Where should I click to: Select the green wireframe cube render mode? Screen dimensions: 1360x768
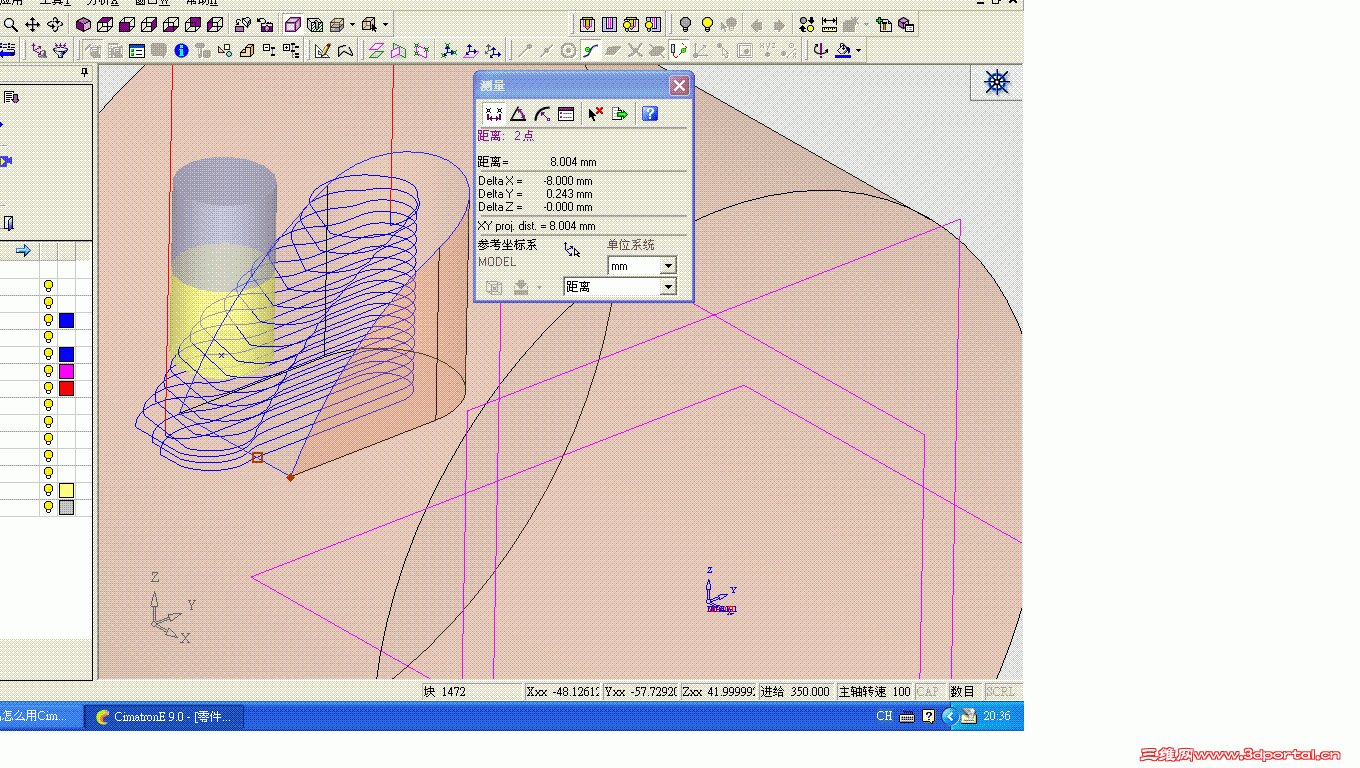315,24
